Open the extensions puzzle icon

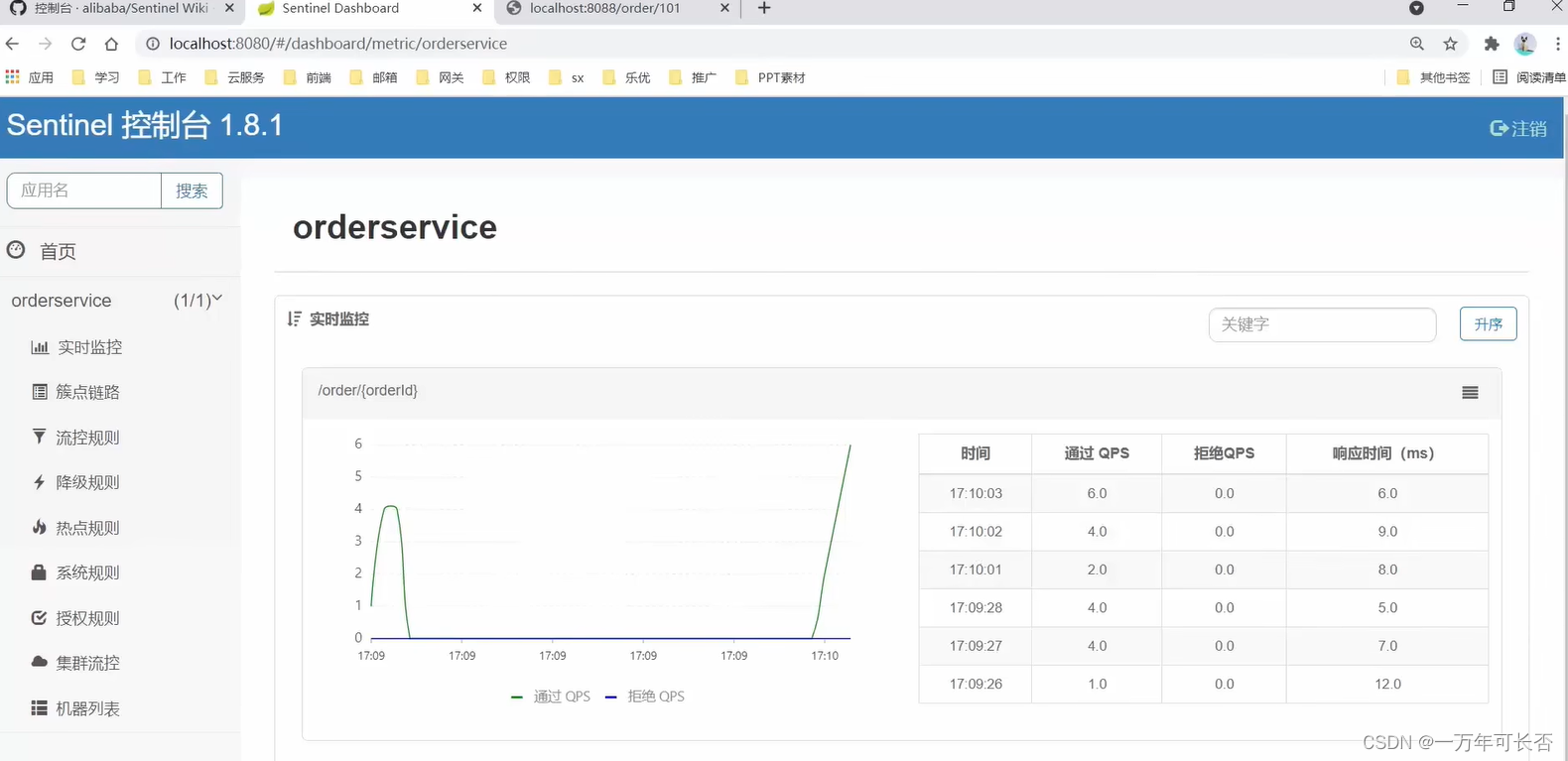click(1492, 44)
